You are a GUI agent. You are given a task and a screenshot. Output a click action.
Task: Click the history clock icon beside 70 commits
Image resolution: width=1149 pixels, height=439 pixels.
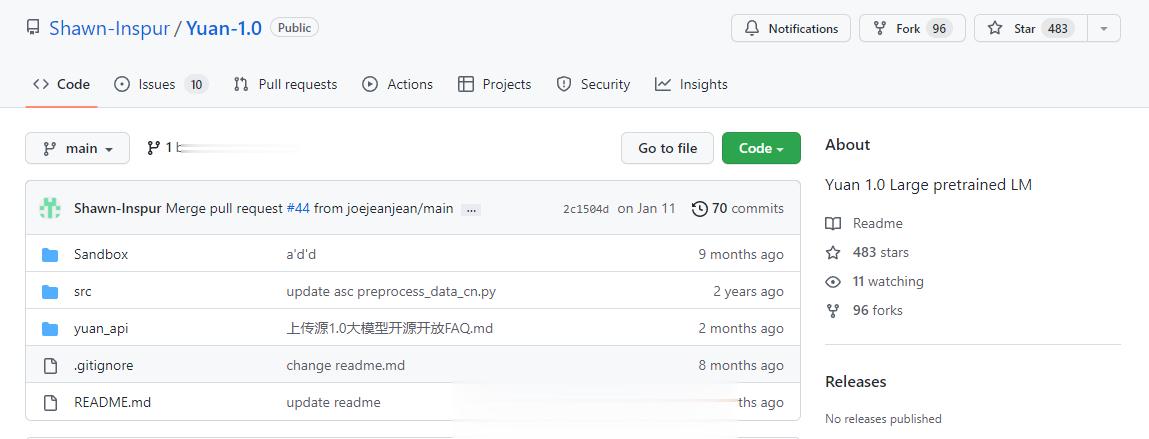click(x=699, y=209)
